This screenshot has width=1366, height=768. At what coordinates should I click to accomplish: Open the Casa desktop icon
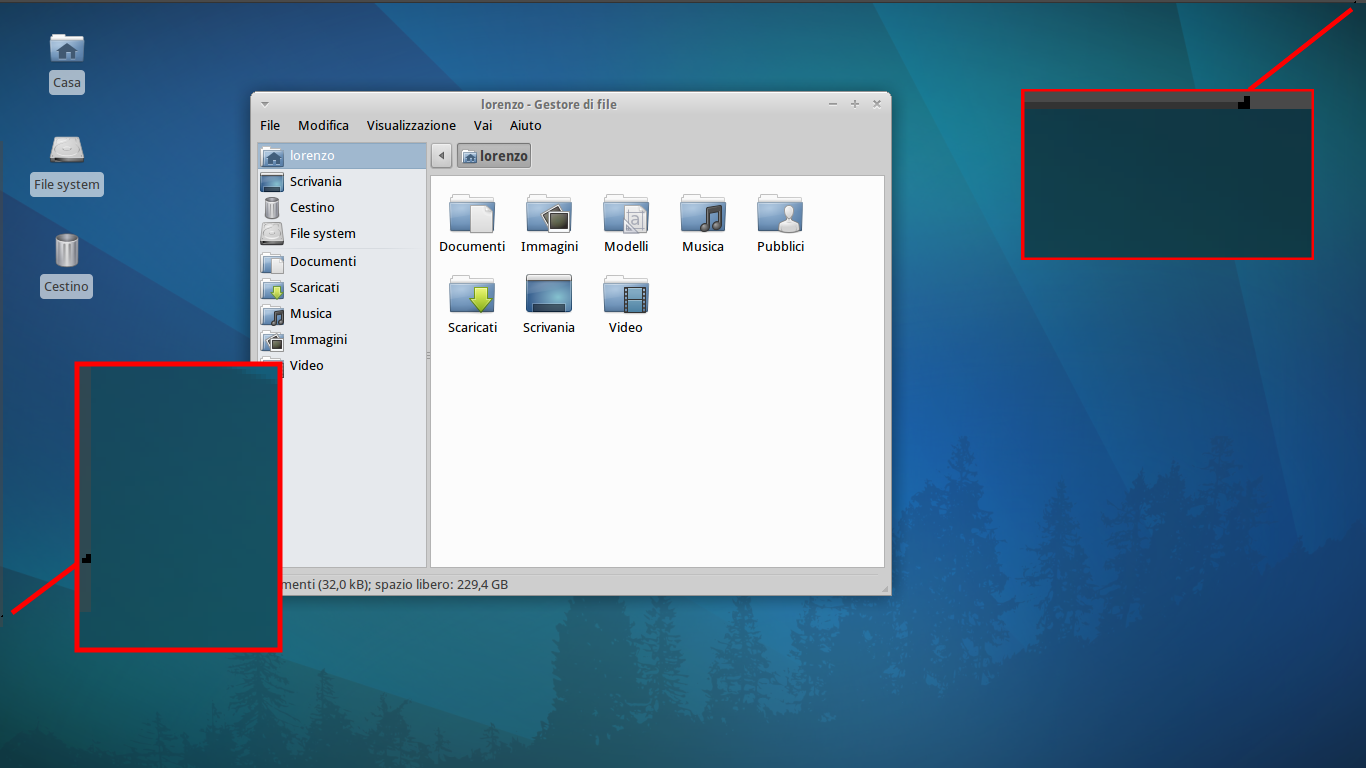[x=67, y=49]
